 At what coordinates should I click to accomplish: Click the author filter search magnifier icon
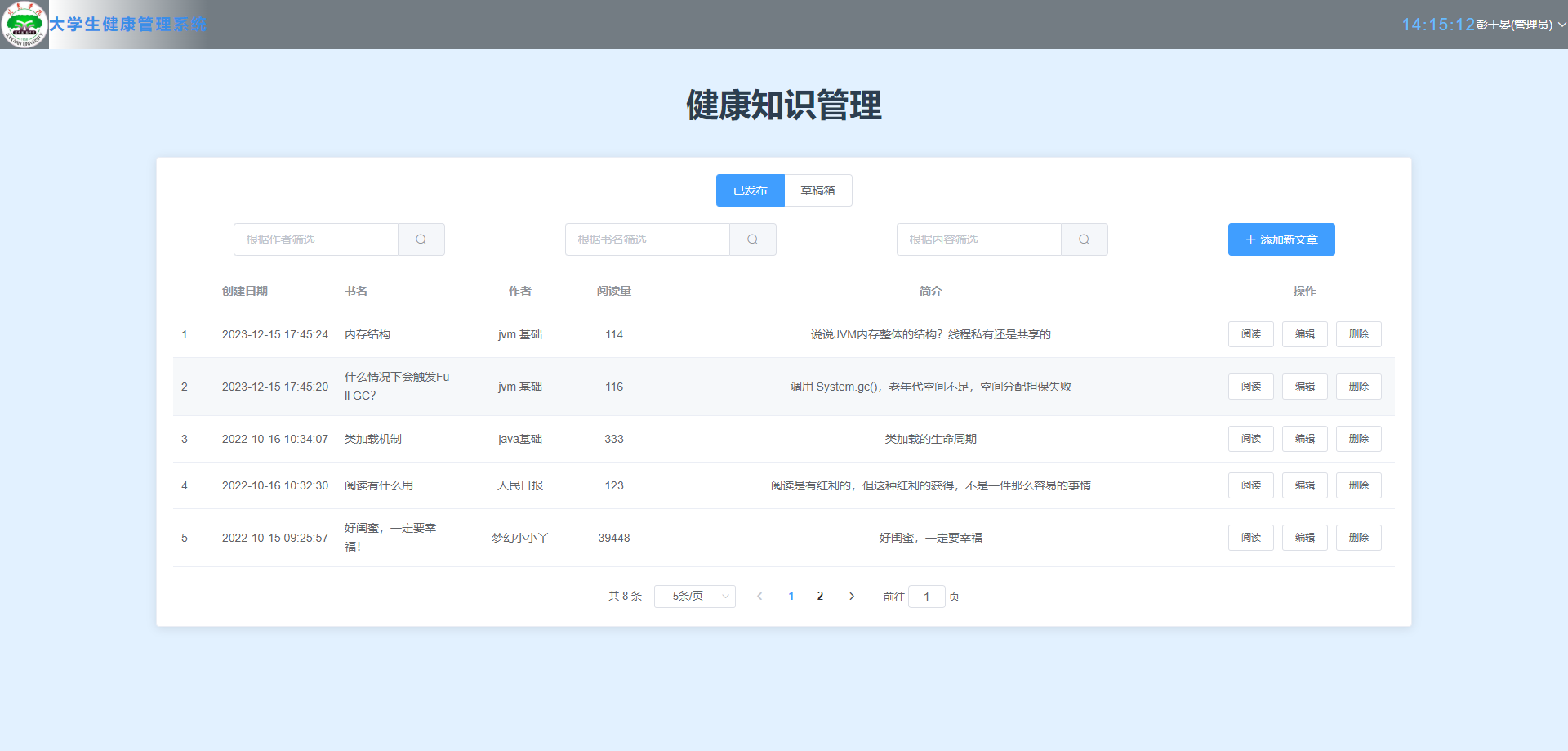[x=421, y=239]
